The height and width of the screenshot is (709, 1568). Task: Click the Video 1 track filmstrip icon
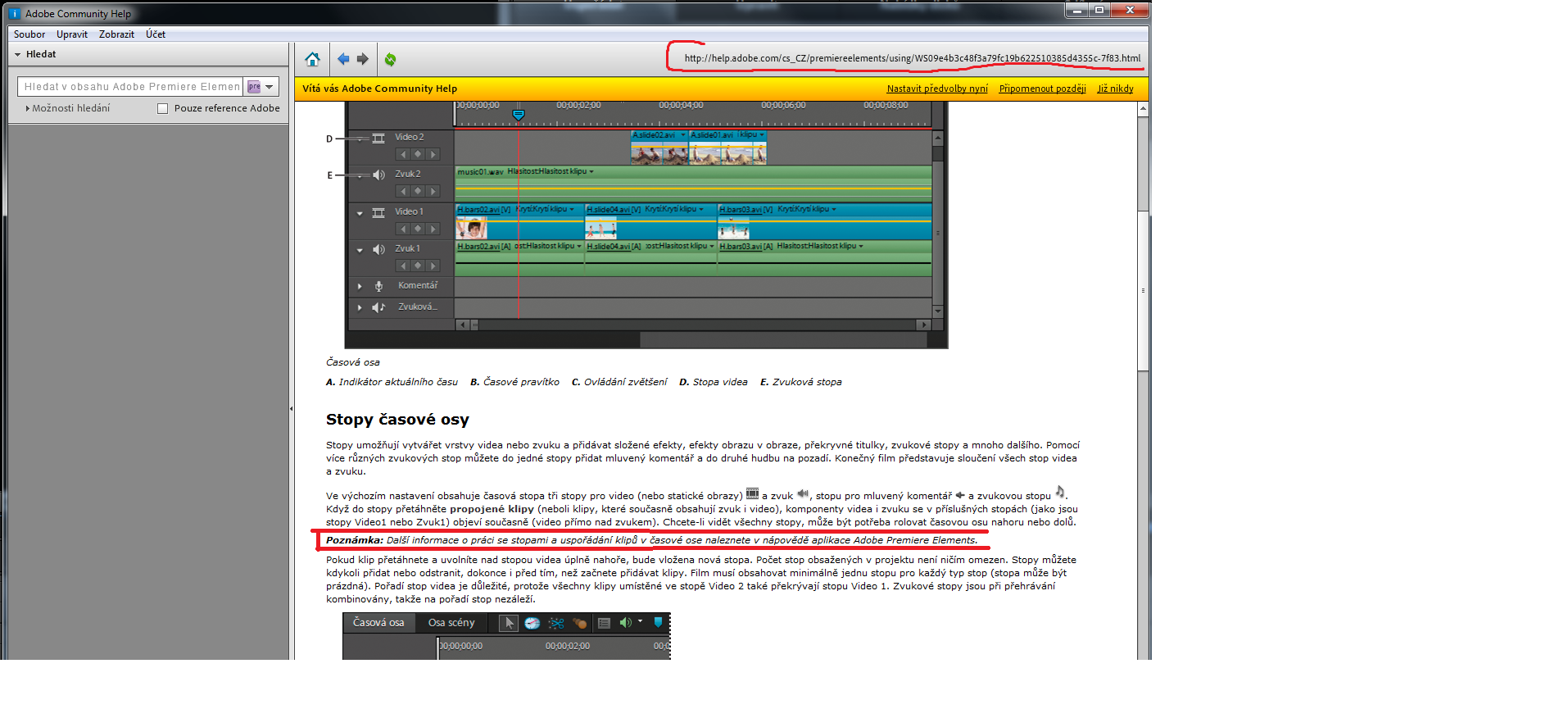(378, 212)
